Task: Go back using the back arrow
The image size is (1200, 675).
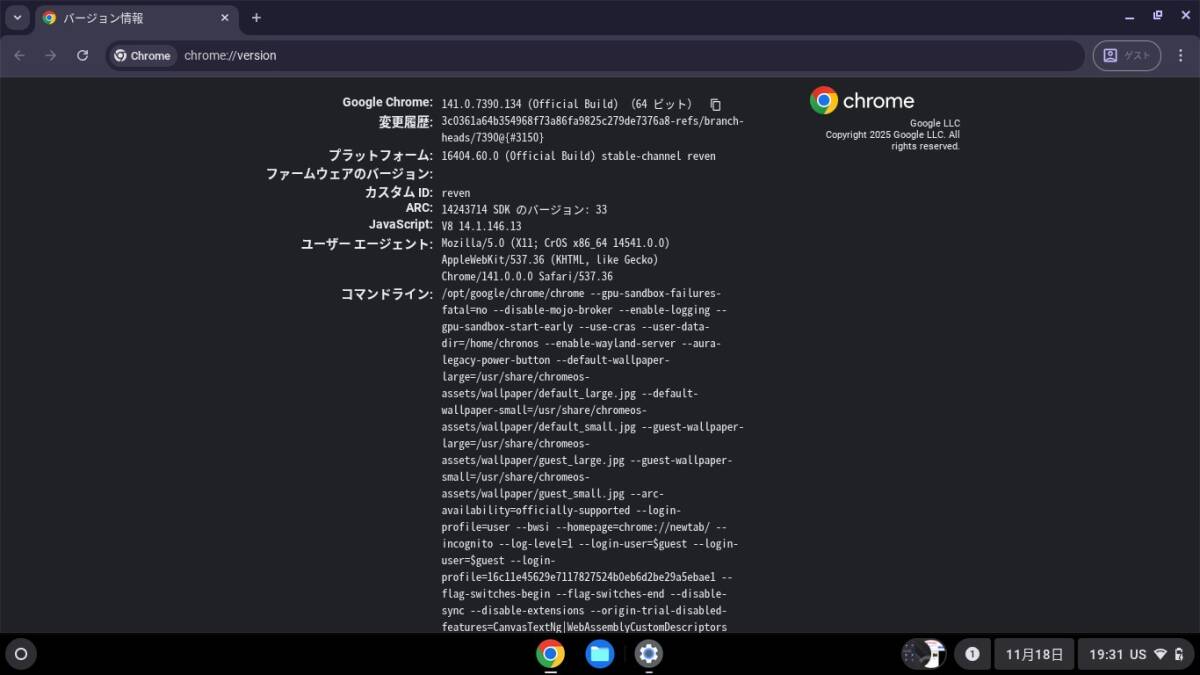Action: coord(19,56)
